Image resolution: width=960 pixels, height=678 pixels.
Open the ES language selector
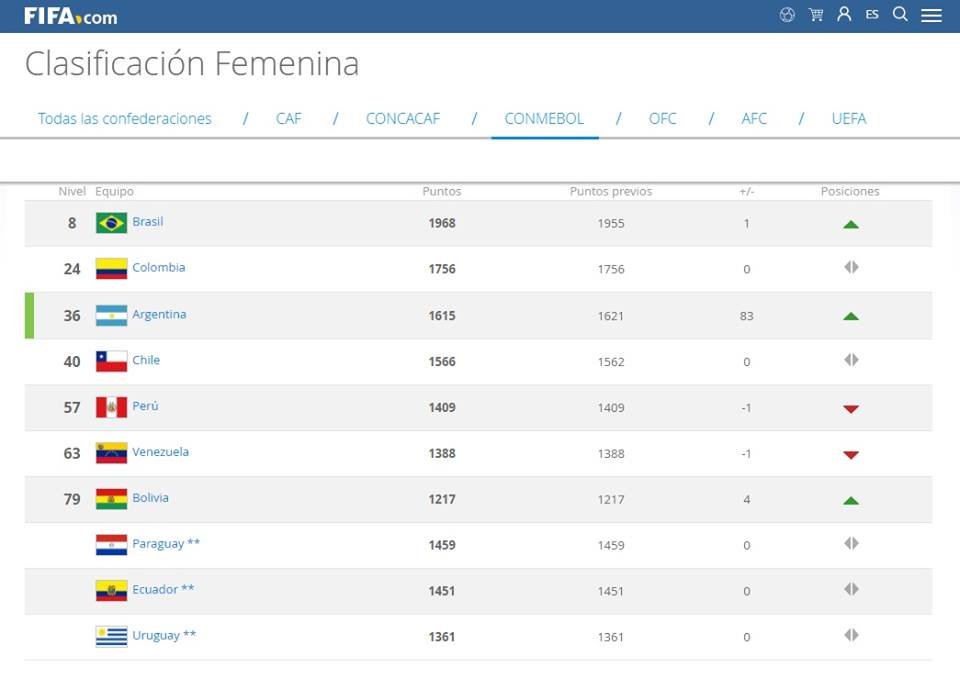[872, 15]
